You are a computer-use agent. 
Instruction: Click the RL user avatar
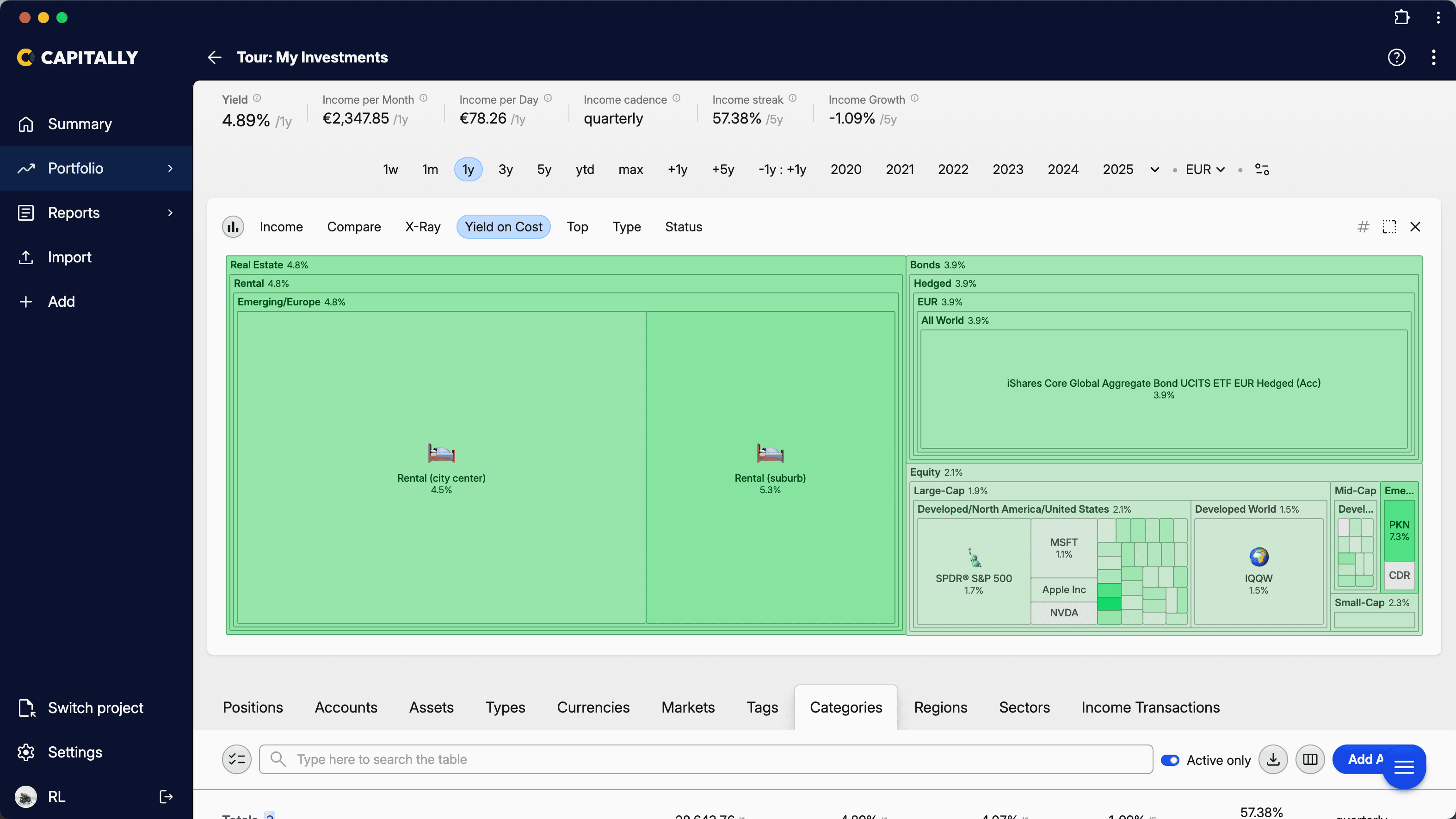click(x=25, y=796)
